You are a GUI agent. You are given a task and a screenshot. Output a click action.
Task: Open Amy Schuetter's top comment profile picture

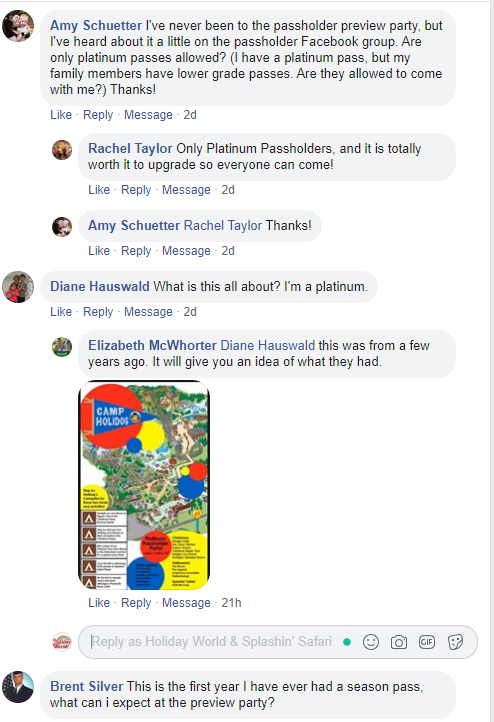point(18,26)
